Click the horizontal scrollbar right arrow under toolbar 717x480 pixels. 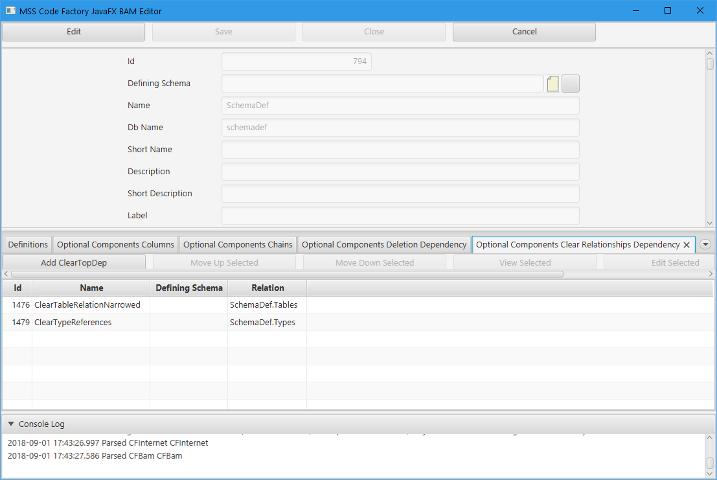[x=710, y=274]
